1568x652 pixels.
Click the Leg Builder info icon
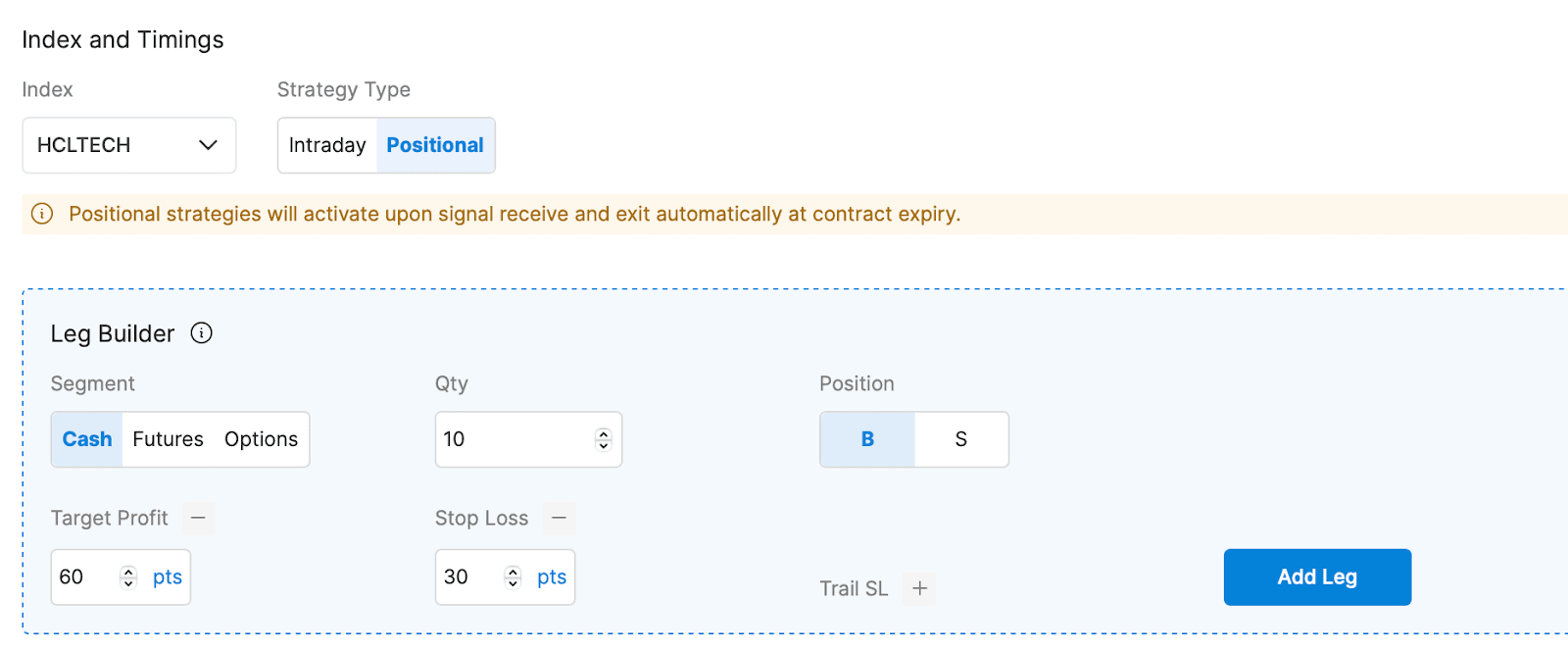201,333
